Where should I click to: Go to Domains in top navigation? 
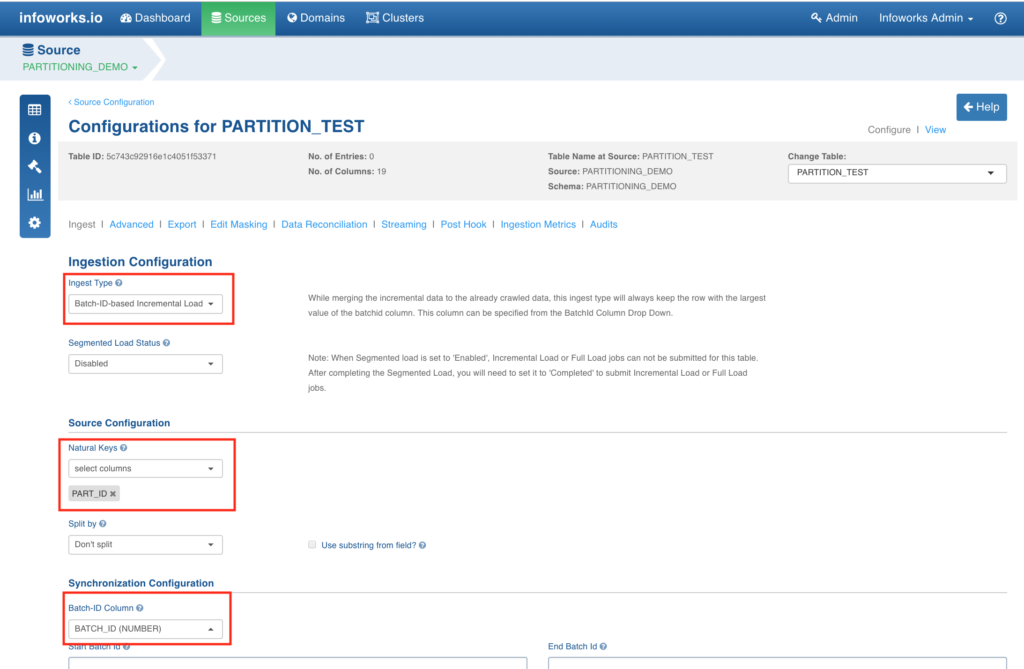point(316,18)
